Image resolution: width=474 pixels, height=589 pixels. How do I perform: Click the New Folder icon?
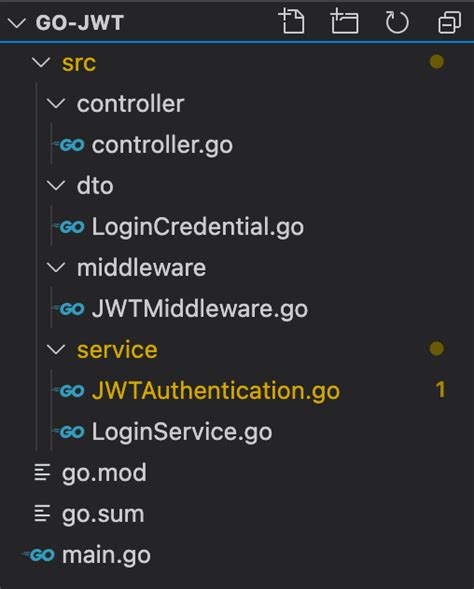tap(344, 21)
